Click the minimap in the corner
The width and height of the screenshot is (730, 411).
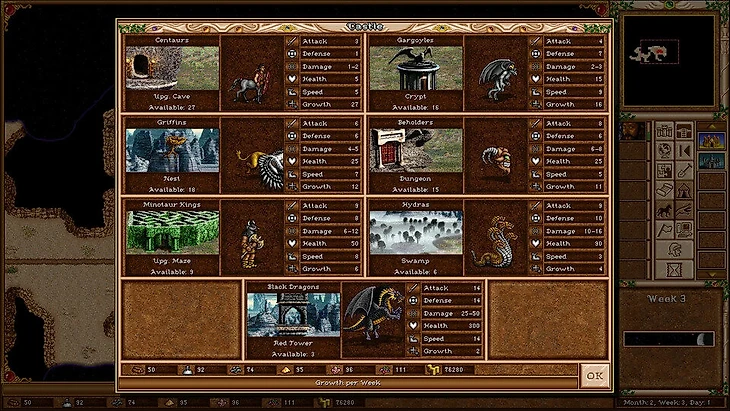[x=669, y=61]
